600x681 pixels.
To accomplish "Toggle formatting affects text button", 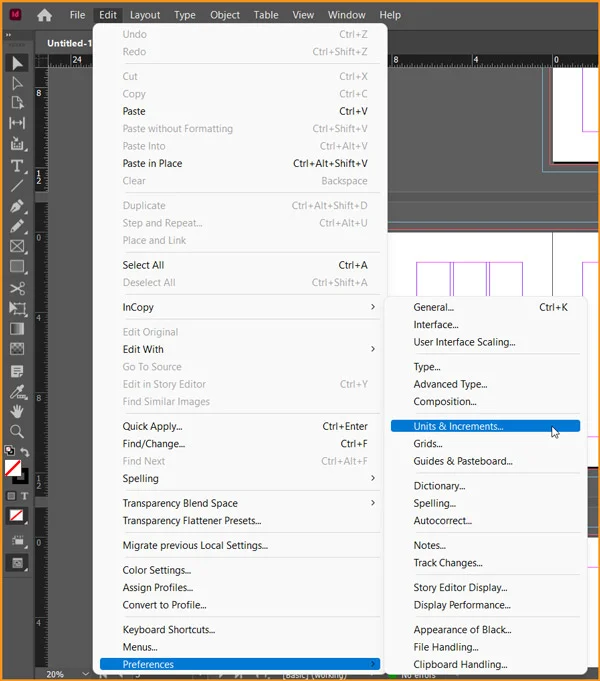I will click(24, 495).
